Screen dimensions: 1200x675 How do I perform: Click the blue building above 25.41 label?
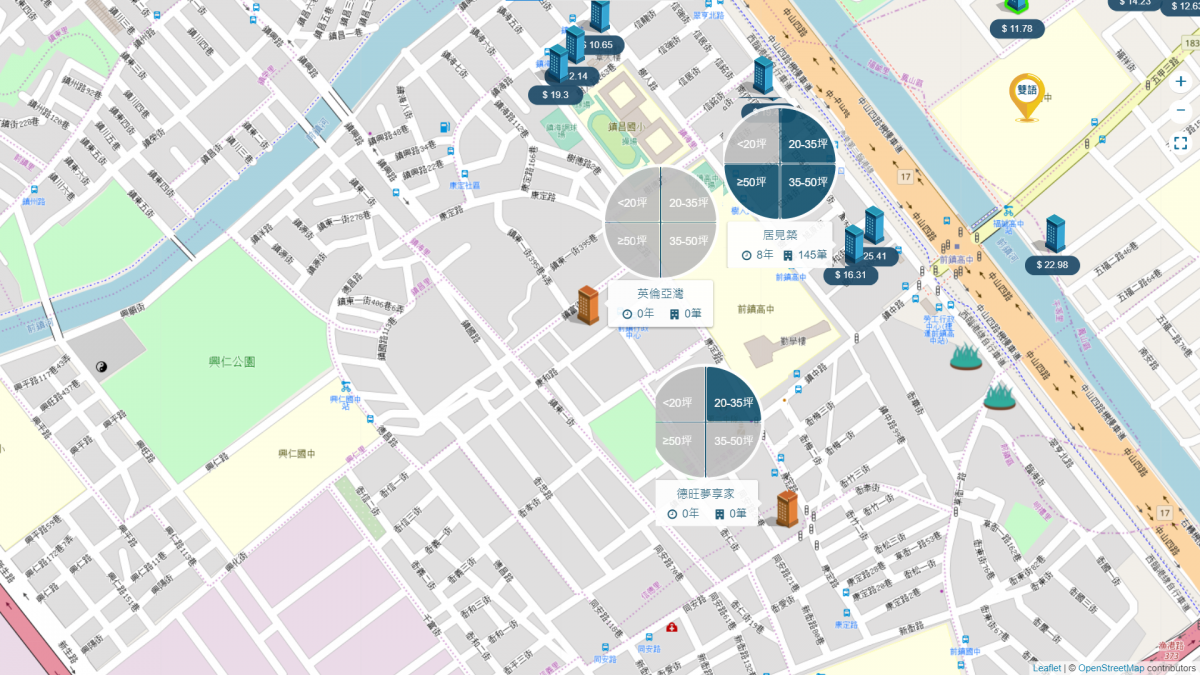click(x=874, y=225)
